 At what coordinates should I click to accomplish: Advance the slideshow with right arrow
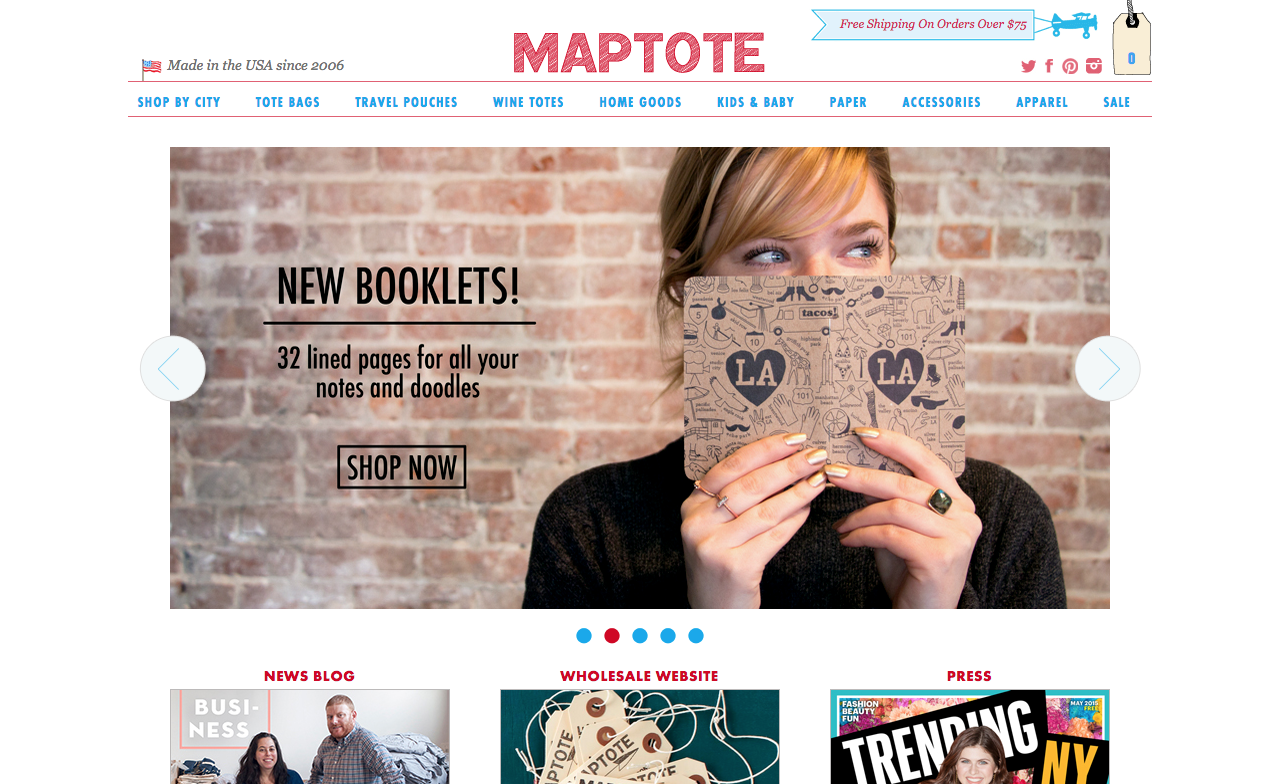coord(1107,368)
